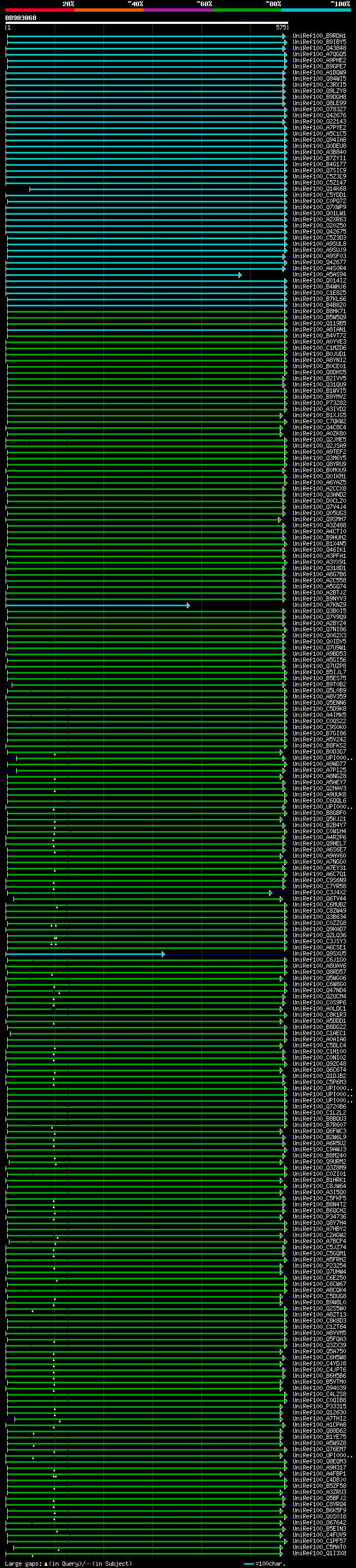Screen dimensions: 356x1568
Task: Click hit label UniRef100_A8V359
Action: tap(319, 697)
